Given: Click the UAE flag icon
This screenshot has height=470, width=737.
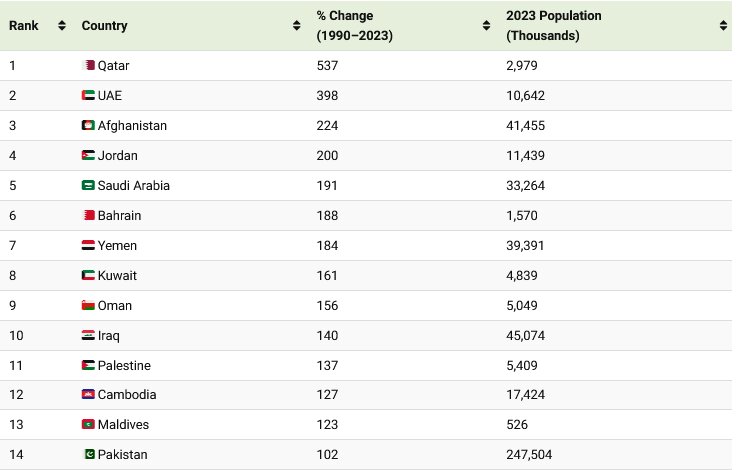Looking at the screenshot, I should [88, 96].
